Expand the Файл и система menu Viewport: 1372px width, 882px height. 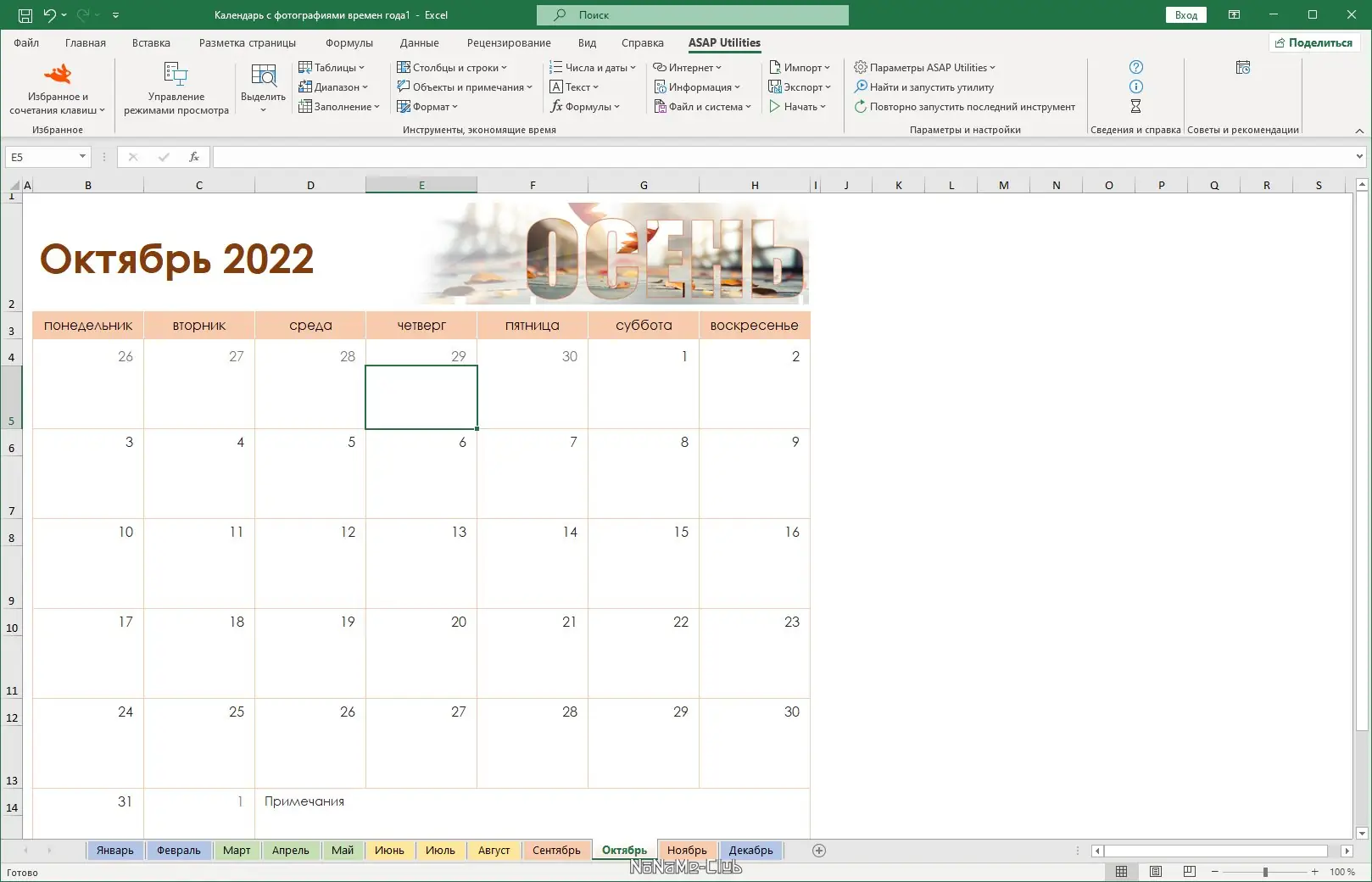click(x=702, y=107)
